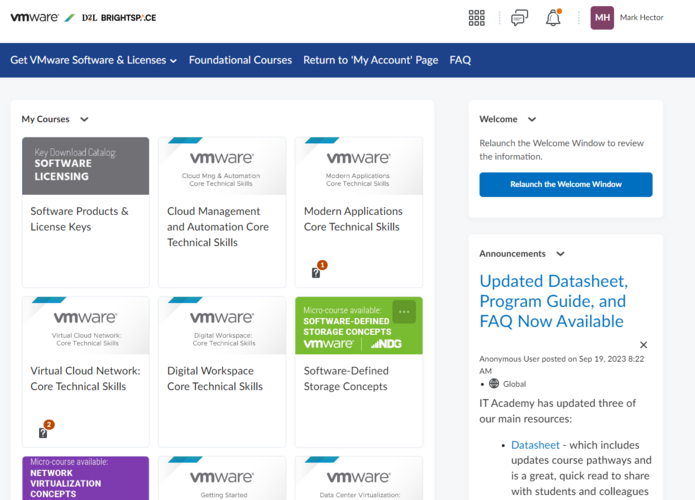The height and width of the screenshot is (500, 695).
Task: Go to Foundational Courses in navbar
Action: coord(240,60)
